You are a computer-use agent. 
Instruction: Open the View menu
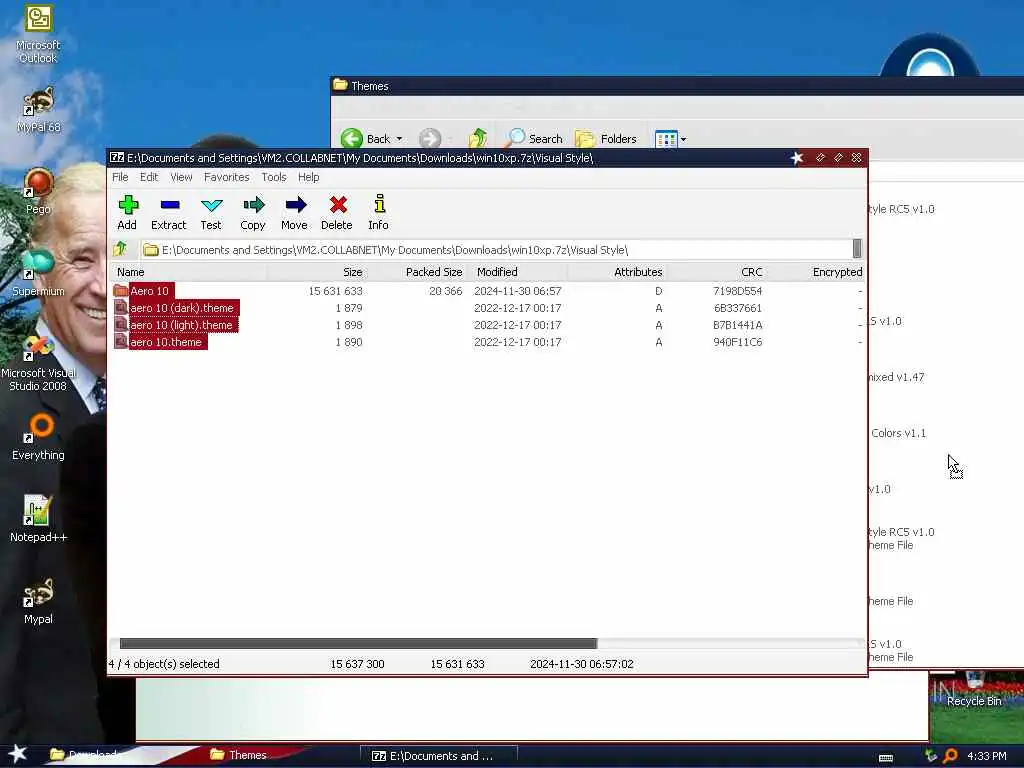[x=182, y=177]
